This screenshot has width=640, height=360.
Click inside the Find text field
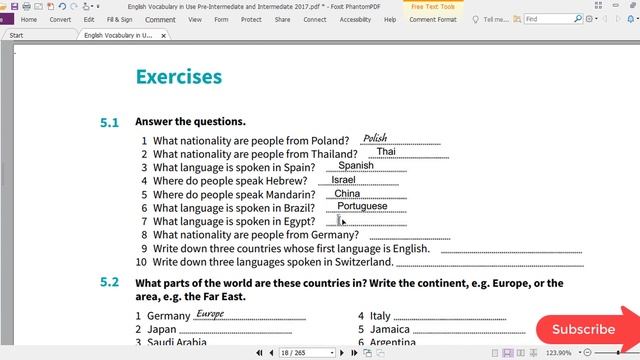coord(549,19)
